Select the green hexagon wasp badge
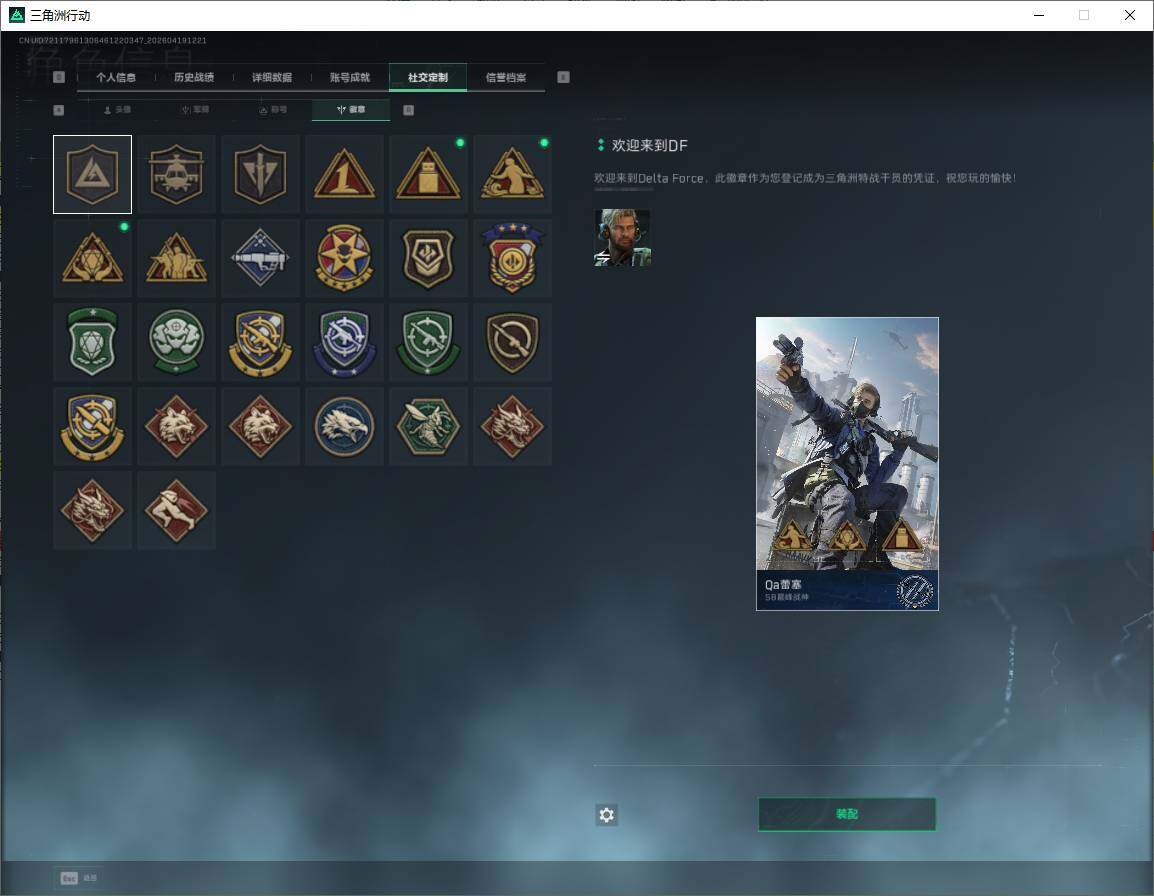 [x=428, y=426]
